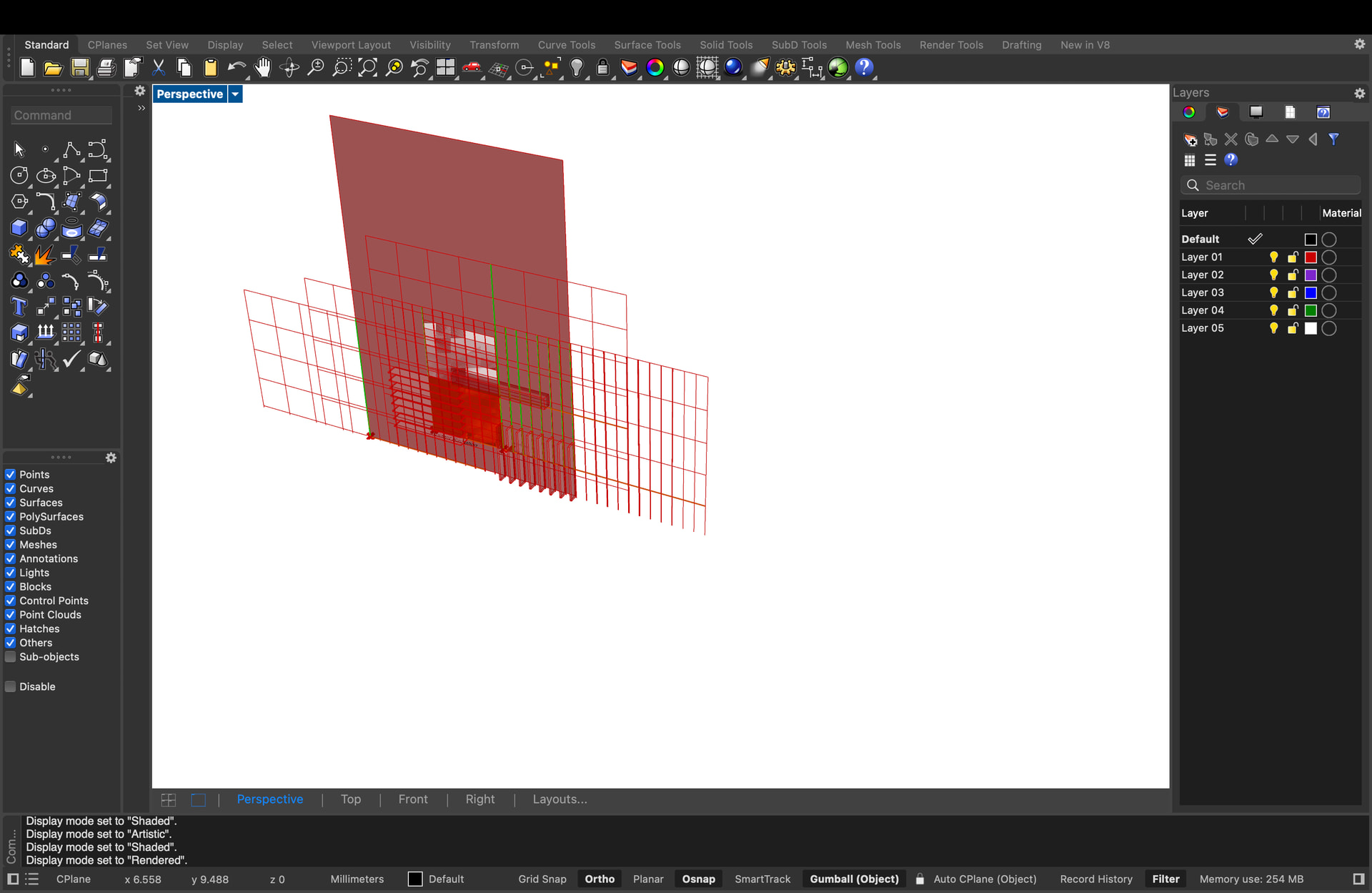The image size is (1372, 893).
Task: Click the new layer icon
Action: (1190, 139)
